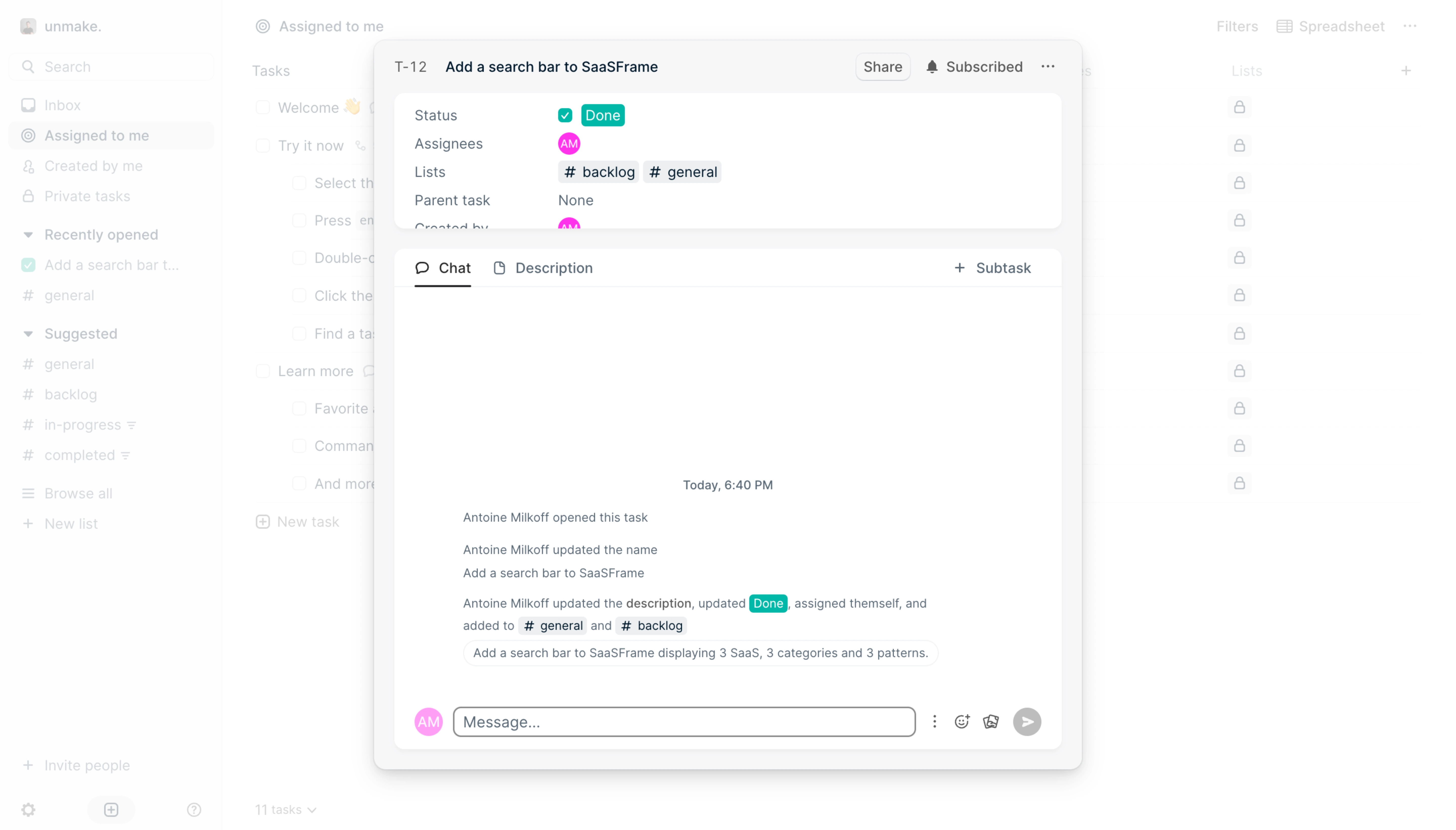This screenshot has height=830, width=1456.
Task: Open the Inbox
Action: pyautogui.click(x=111, y=105)
